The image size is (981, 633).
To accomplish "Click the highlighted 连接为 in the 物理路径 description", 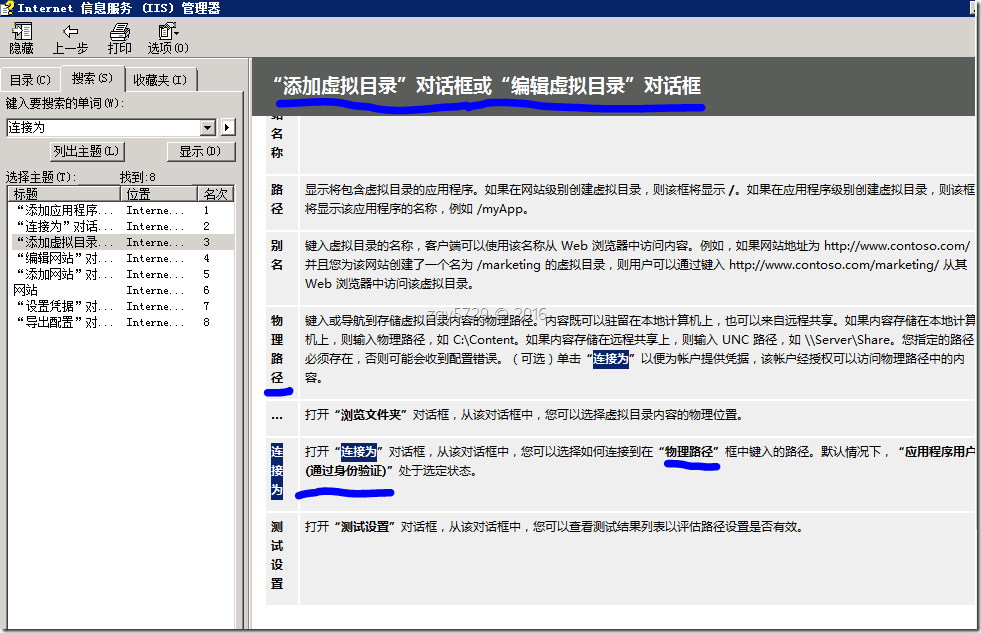I will [x=611, y=359].
